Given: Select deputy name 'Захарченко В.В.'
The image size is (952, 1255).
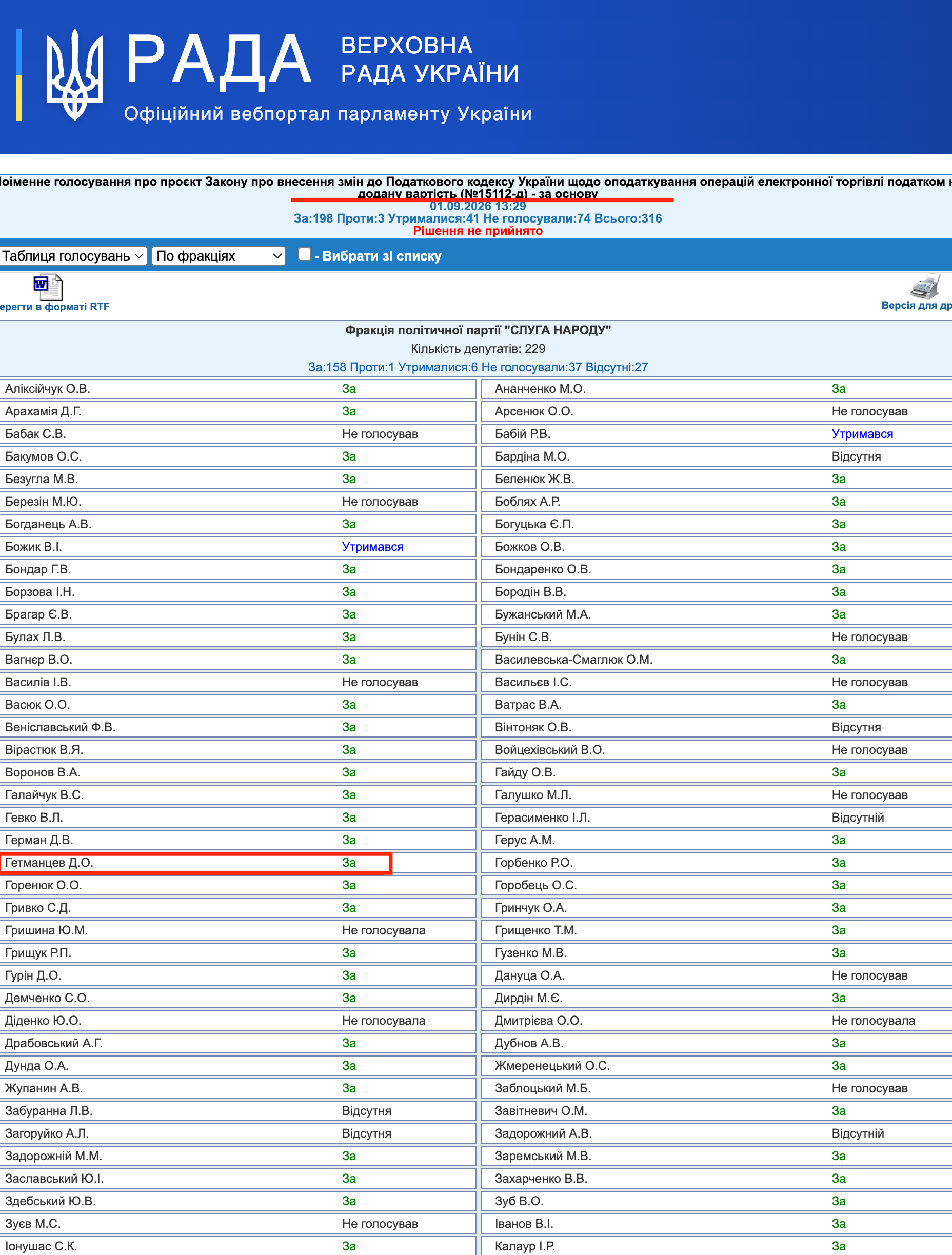Looking at the screenshot, I should [541, 1179].
